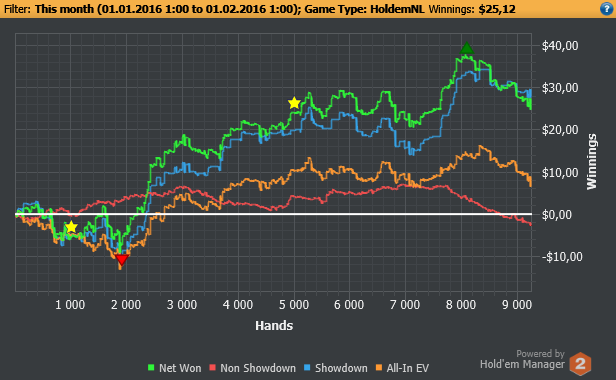Click the $40,00 axis label

point(560,46)
